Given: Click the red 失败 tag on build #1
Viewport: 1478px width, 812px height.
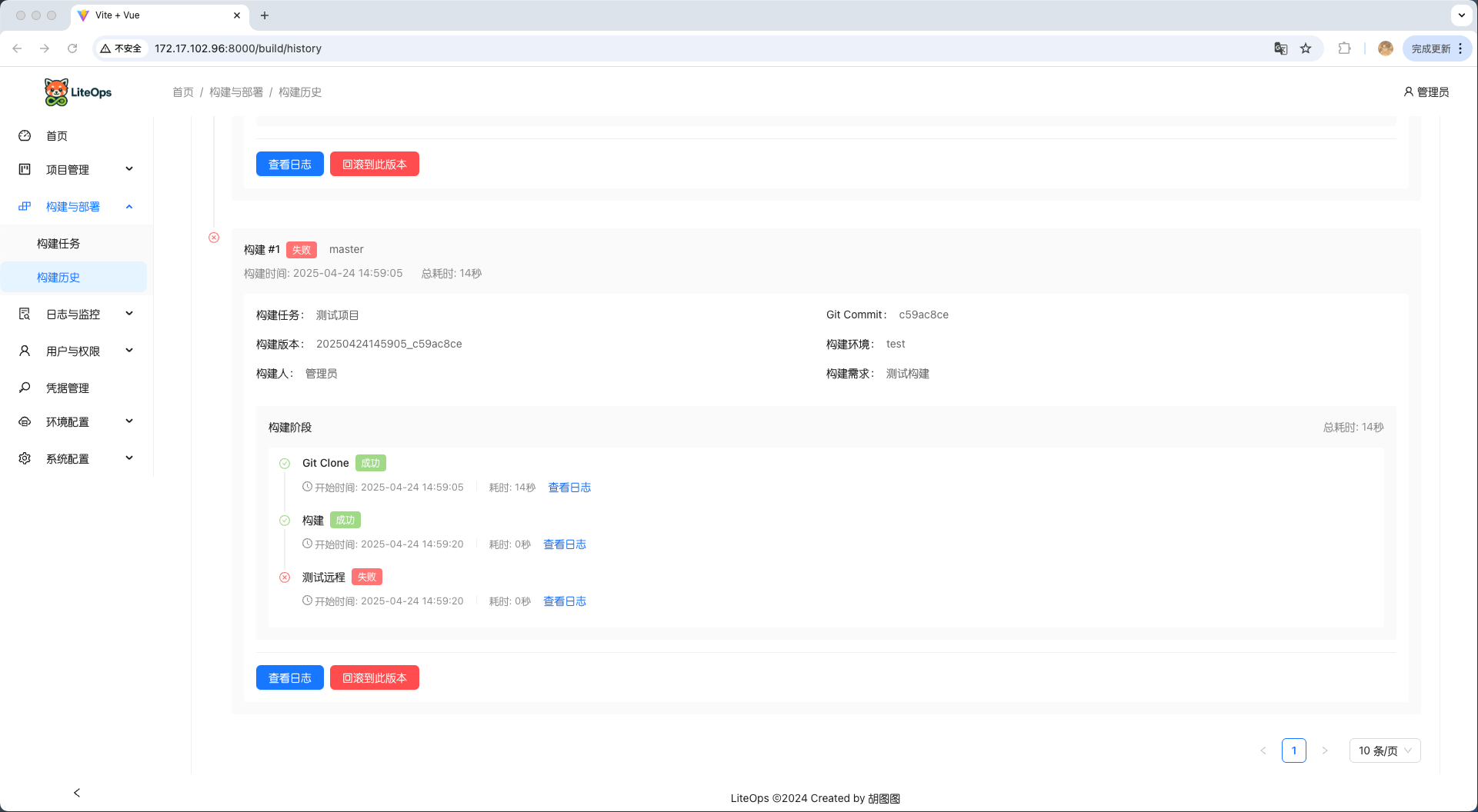Looking at the screenshot, I should point(302,250).
